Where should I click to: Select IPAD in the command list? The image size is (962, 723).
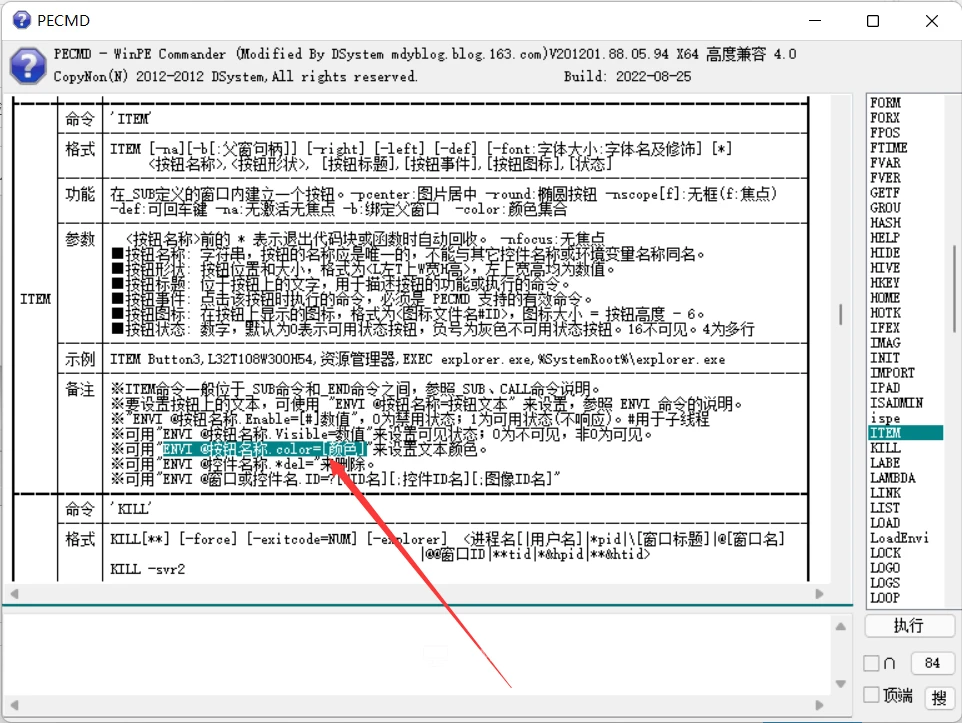(x=885, y=388)
